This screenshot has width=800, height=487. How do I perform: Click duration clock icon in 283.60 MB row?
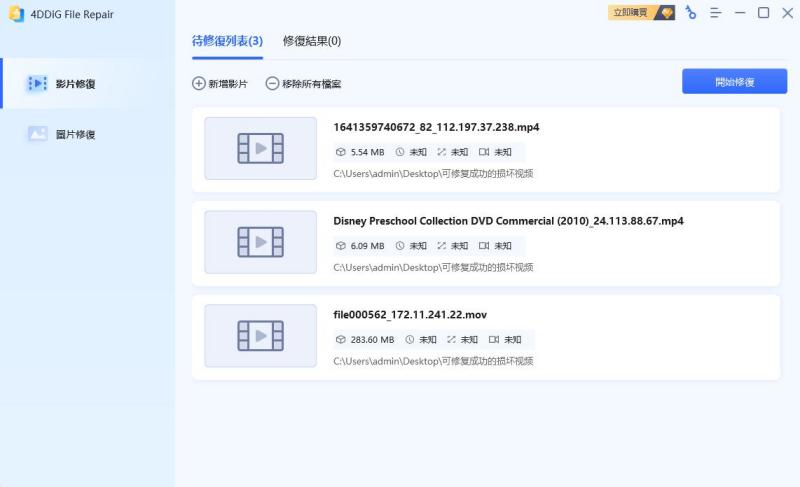pos(410,340)
